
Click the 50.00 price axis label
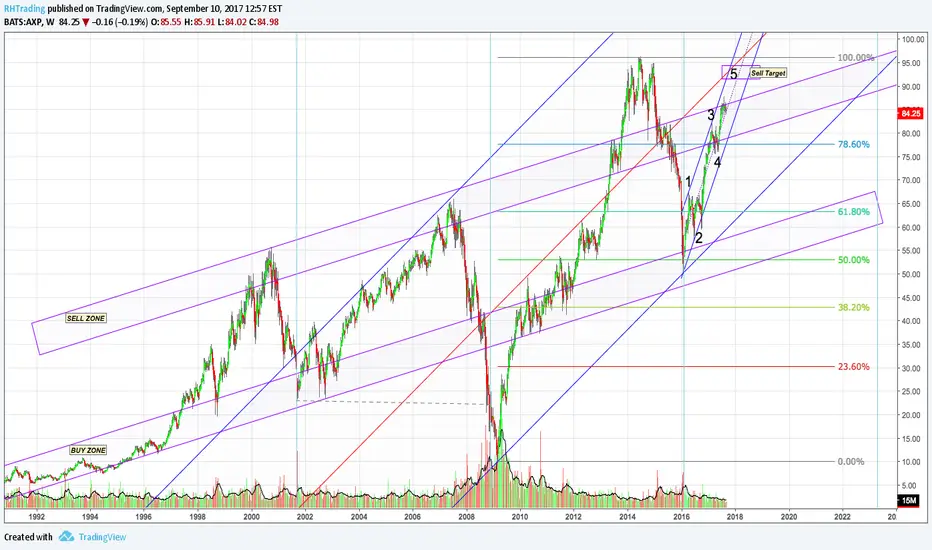click(x=913, y=274)
